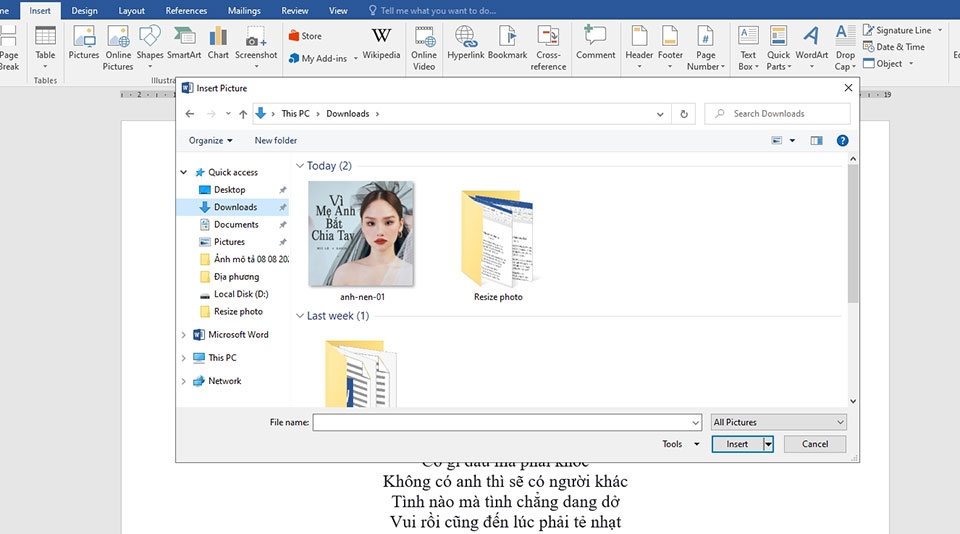Open the Organize dropdown menu
960x534 pixels.
click(x=211, y=141)
